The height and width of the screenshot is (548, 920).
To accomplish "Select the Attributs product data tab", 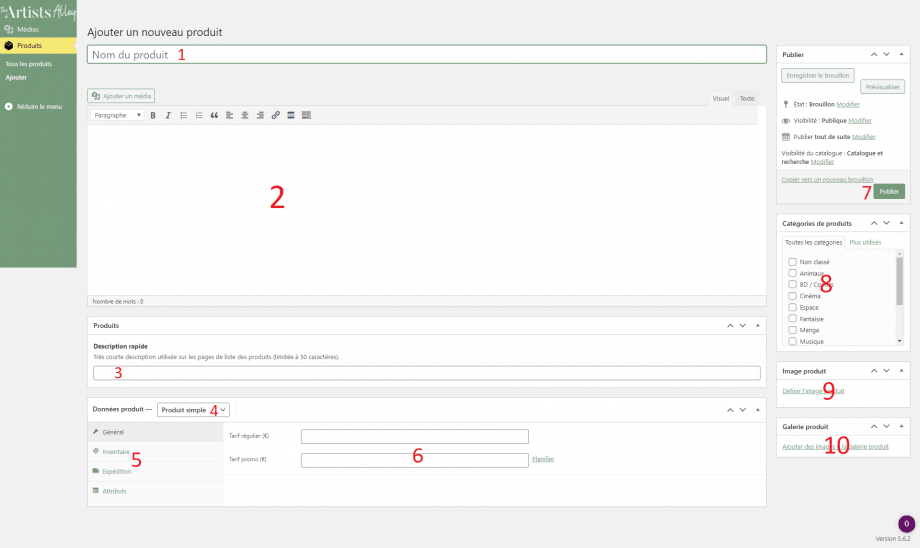I will [x=155, y=491].
